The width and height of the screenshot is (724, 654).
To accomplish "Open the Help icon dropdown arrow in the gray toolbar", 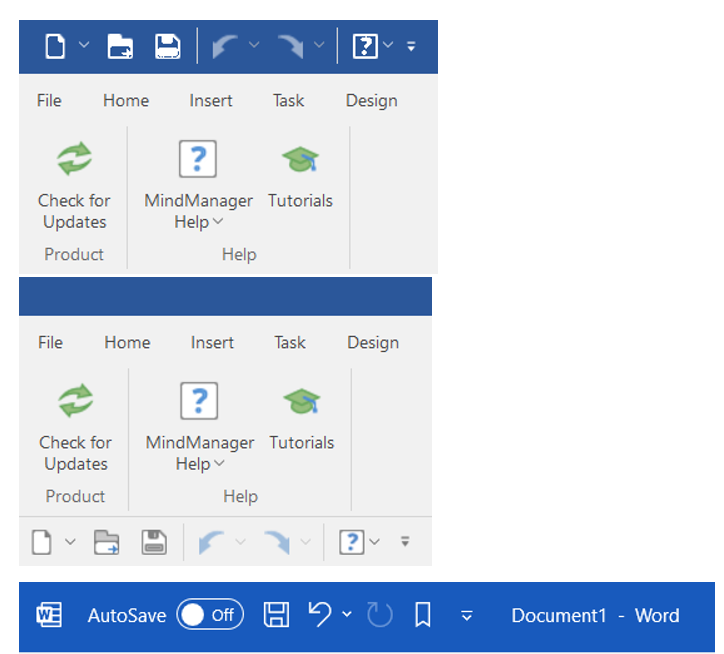I will (x=375, y=542).
